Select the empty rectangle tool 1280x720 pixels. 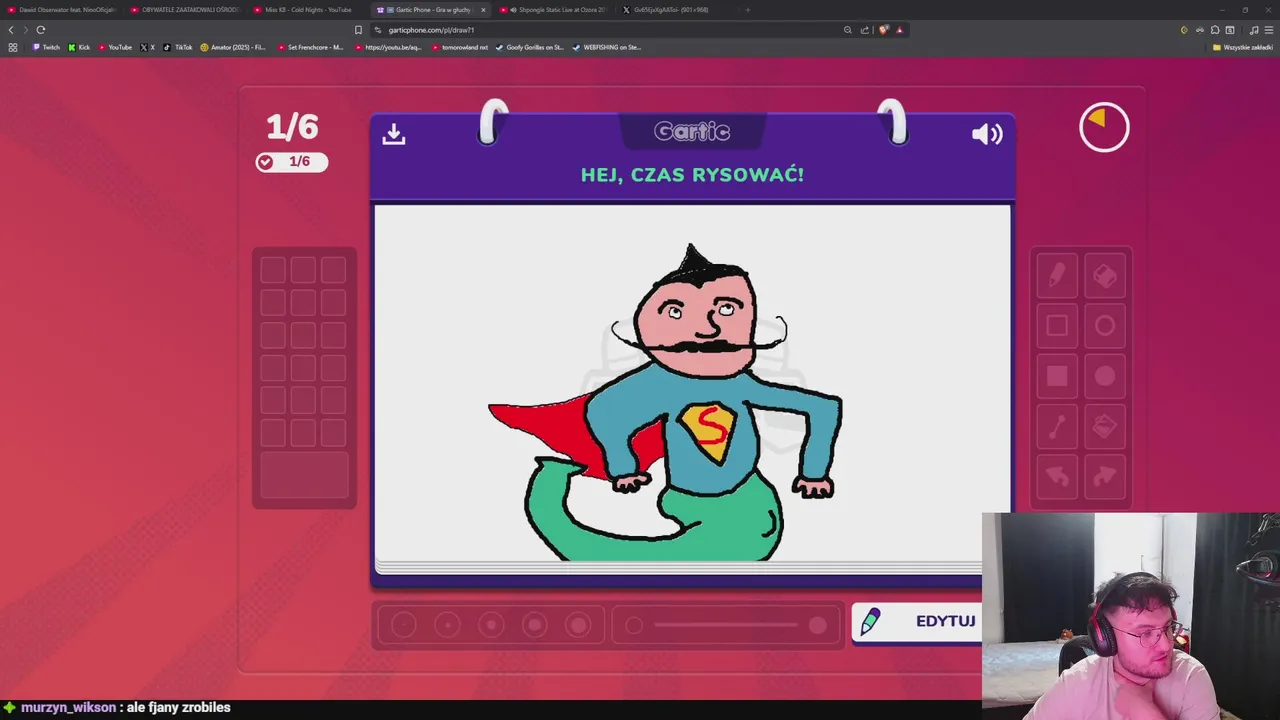coord(1057,326)
